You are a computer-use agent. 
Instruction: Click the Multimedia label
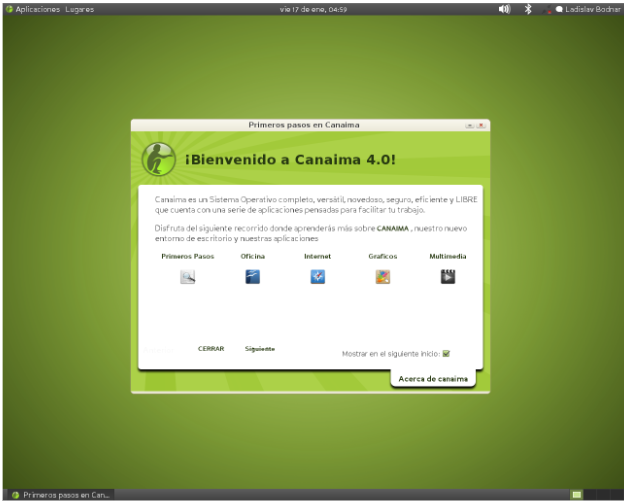pos(448,256)
